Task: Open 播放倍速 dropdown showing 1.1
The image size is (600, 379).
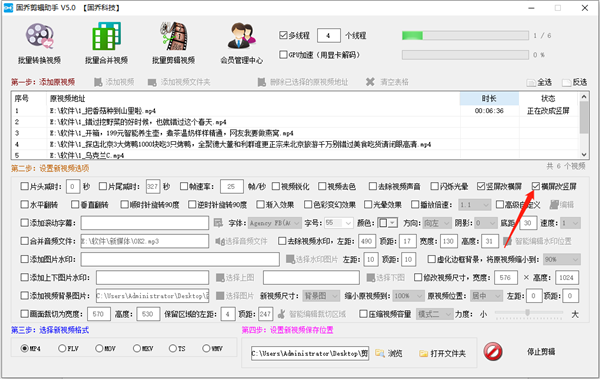Action: click(474, 205)
